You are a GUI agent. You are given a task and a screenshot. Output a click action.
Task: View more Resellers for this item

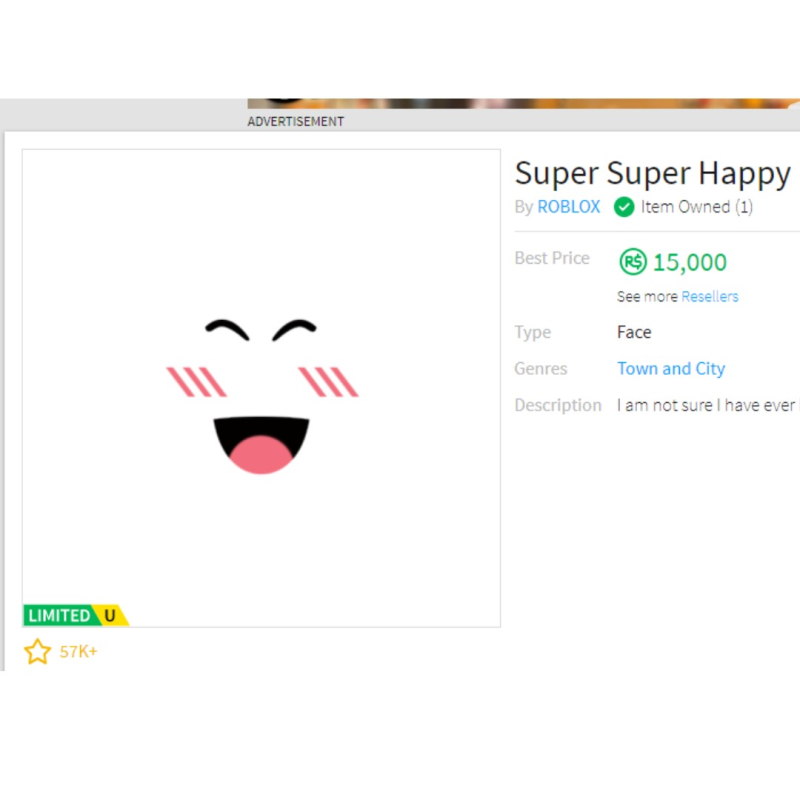710,296
